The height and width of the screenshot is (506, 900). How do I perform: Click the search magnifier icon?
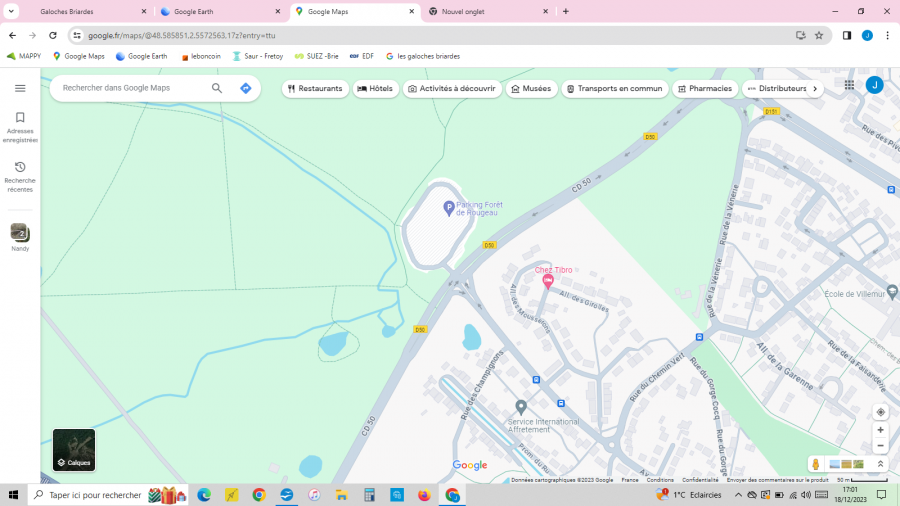point(217,88)
